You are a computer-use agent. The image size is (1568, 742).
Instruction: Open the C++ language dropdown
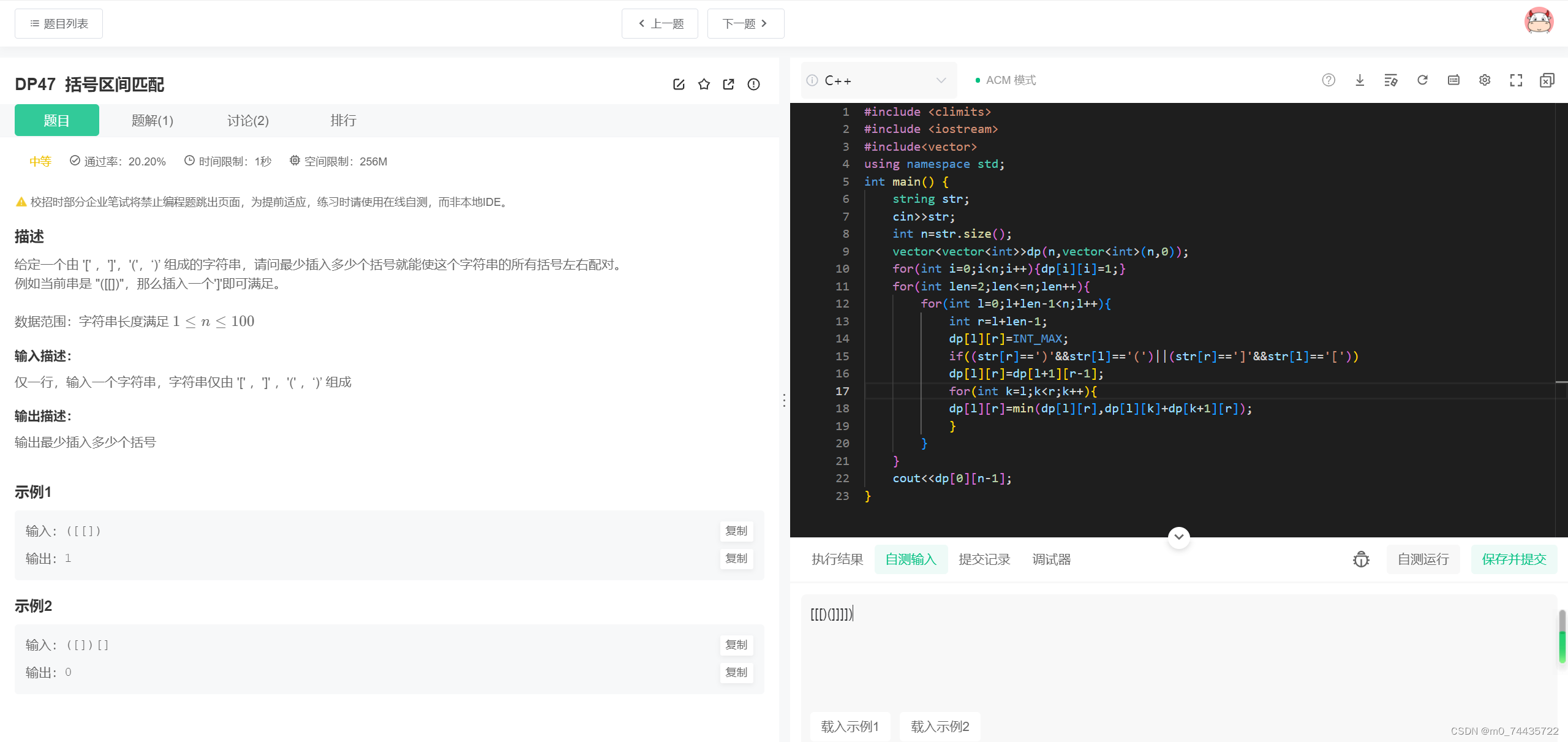click(x=878, y=80)
